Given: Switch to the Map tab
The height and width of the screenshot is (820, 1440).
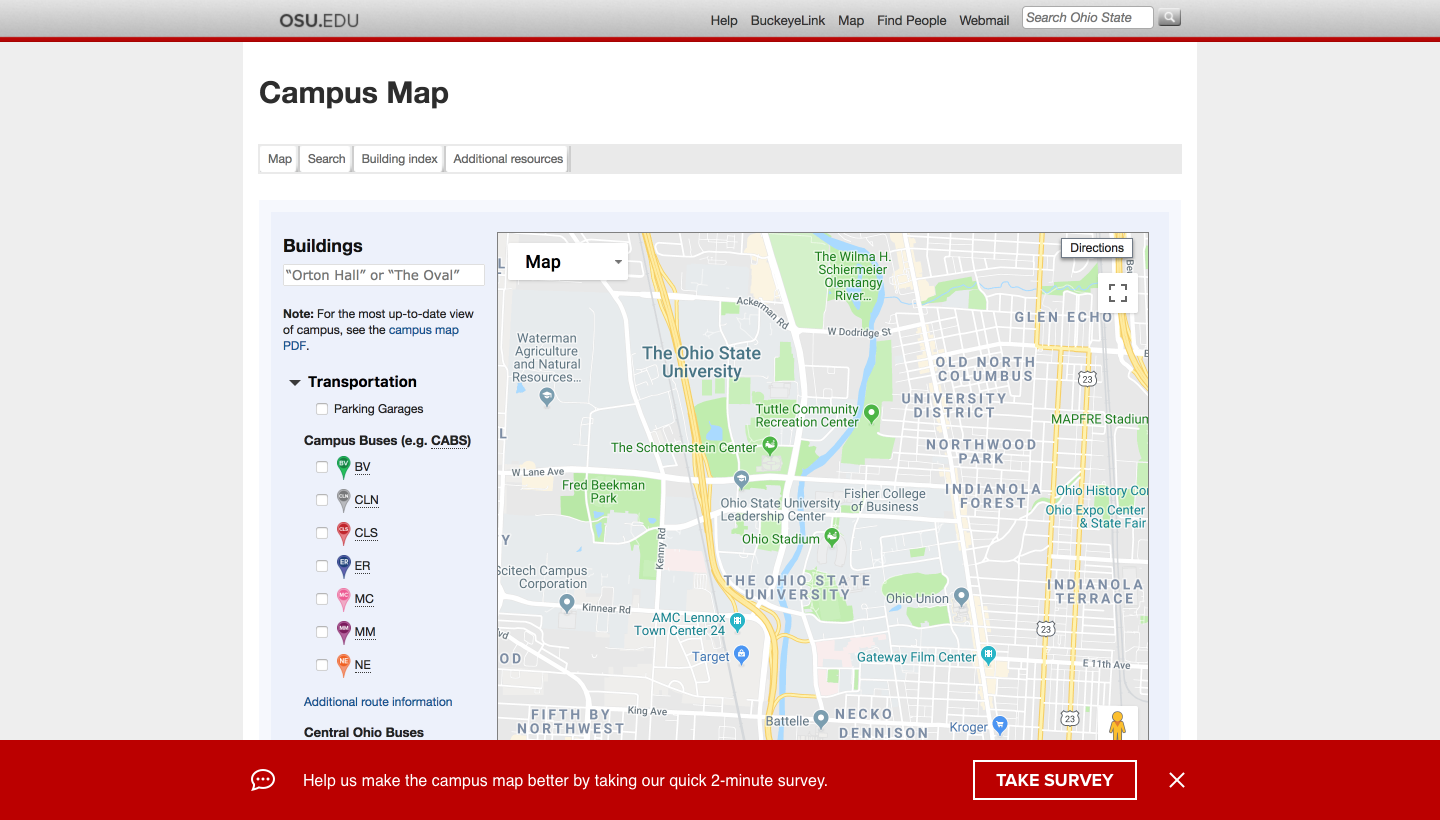Looking at the screenshot, I should pos(280,159).
